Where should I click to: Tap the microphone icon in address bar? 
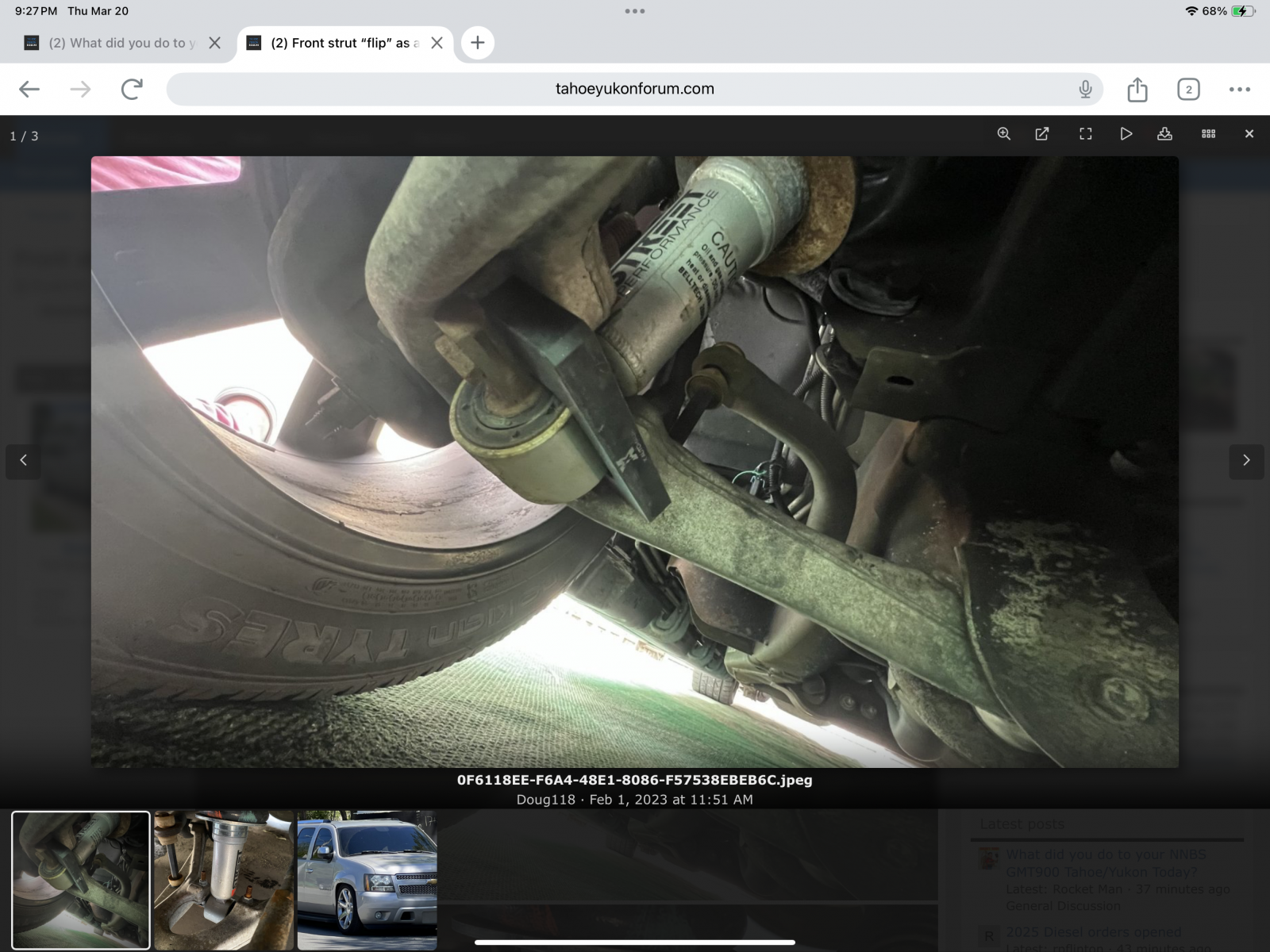(x=1085, y=89)
